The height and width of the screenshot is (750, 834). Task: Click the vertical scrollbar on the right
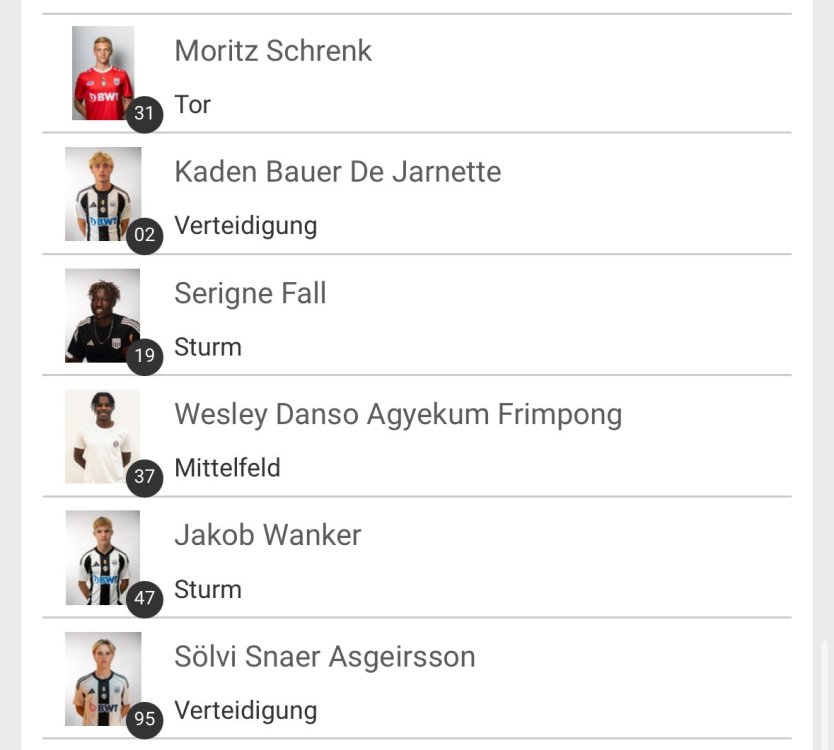824,690
